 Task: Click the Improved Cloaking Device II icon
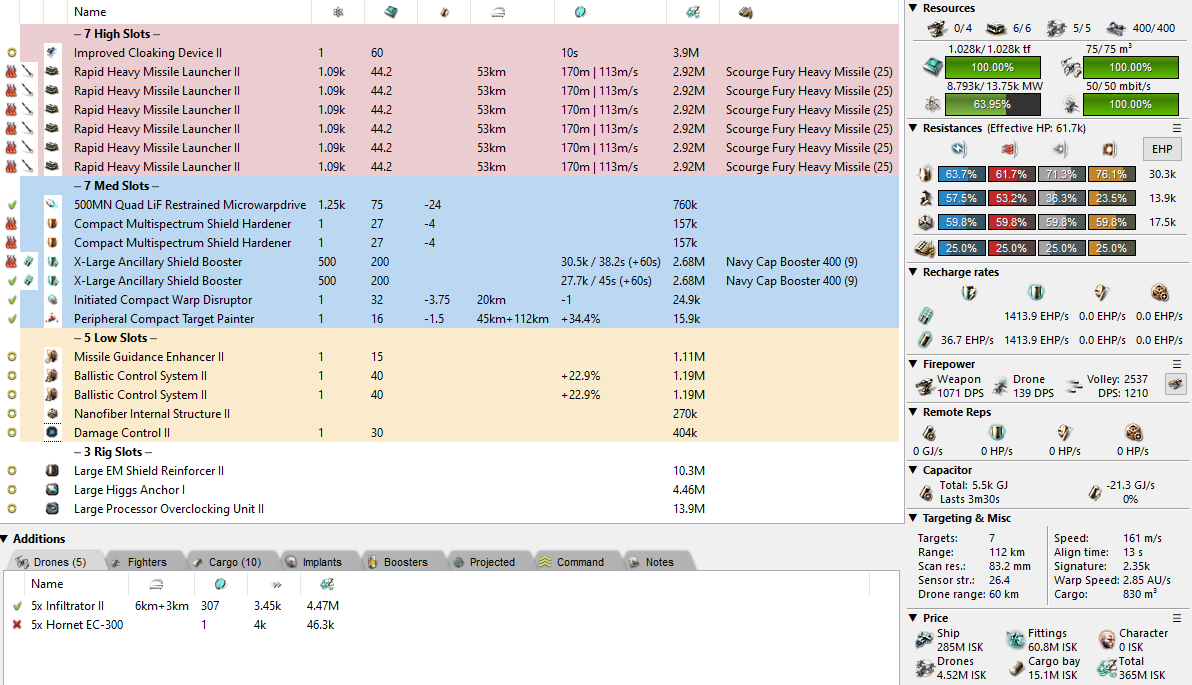click(x=53, y=53)
